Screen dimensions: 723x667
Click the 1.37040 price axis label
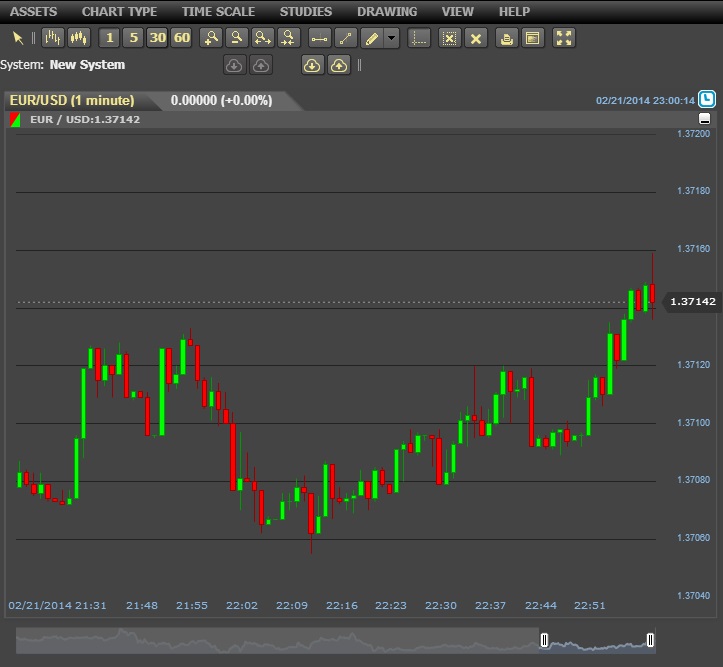693,596
